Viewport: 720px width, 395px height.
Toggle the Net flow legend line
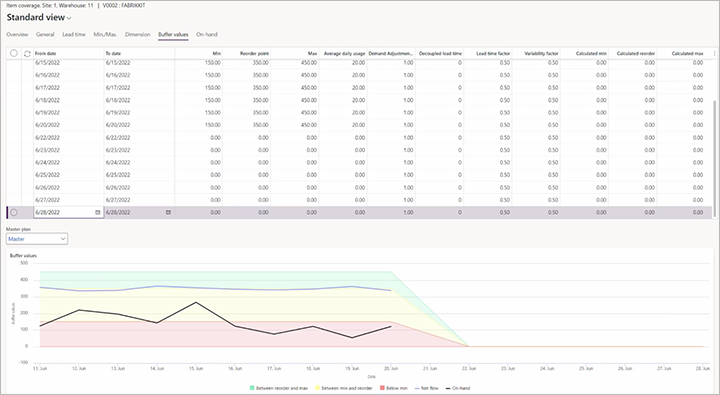(x=417, y=388)
